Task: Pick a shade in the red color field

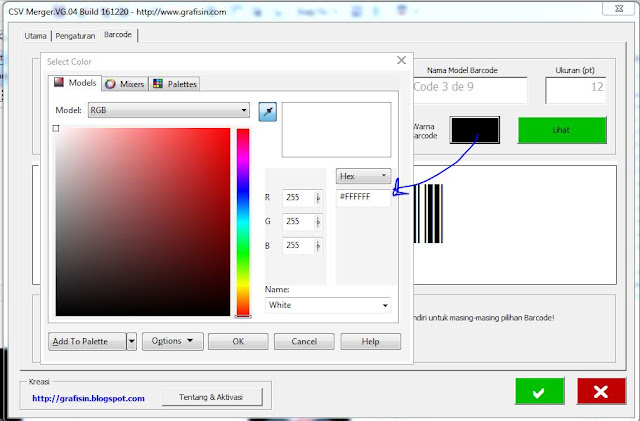Action: [x=143, y=222]
